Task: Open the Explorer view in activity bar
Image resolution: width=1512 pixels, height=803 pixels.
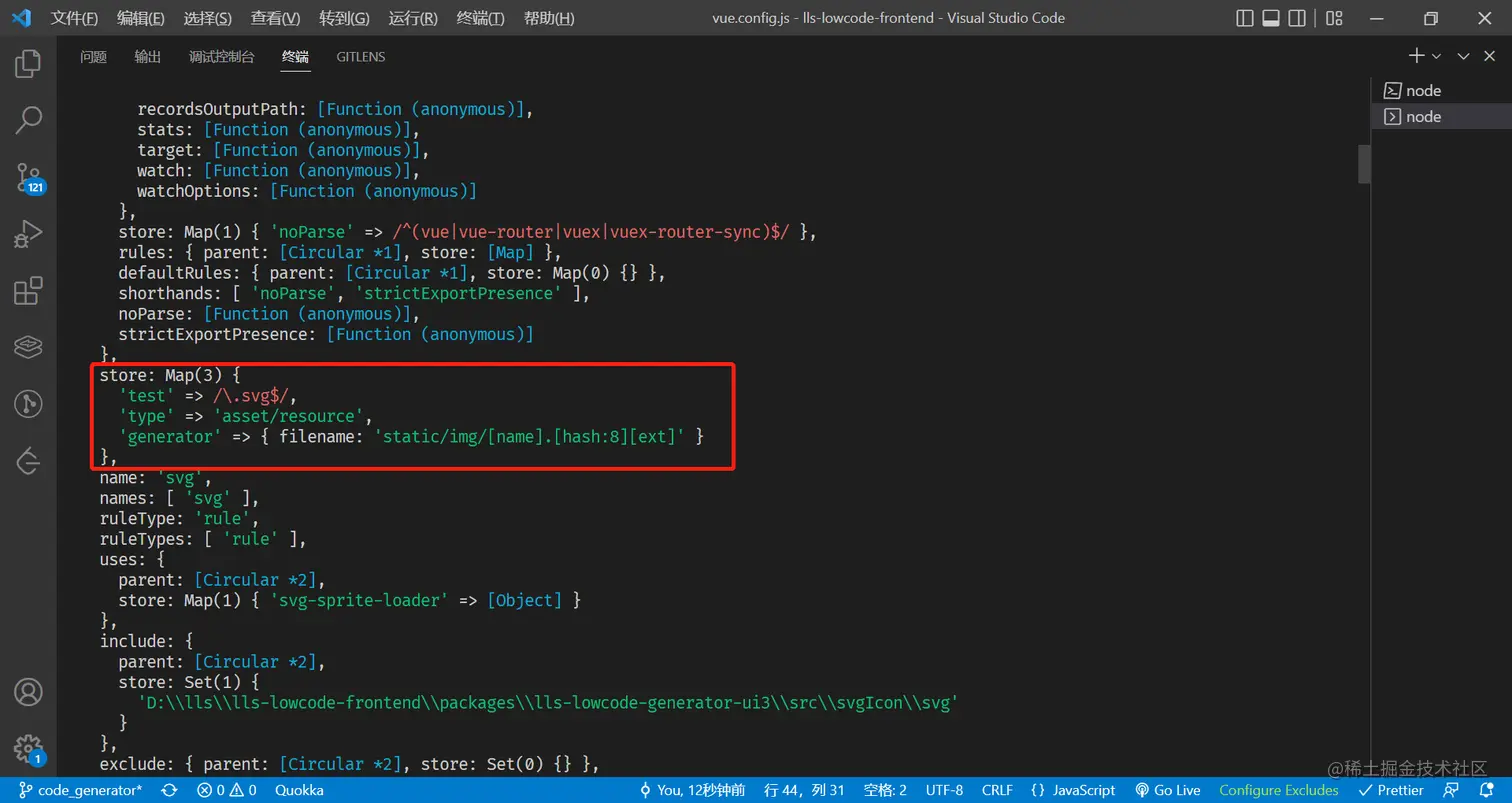Action: 28,64
